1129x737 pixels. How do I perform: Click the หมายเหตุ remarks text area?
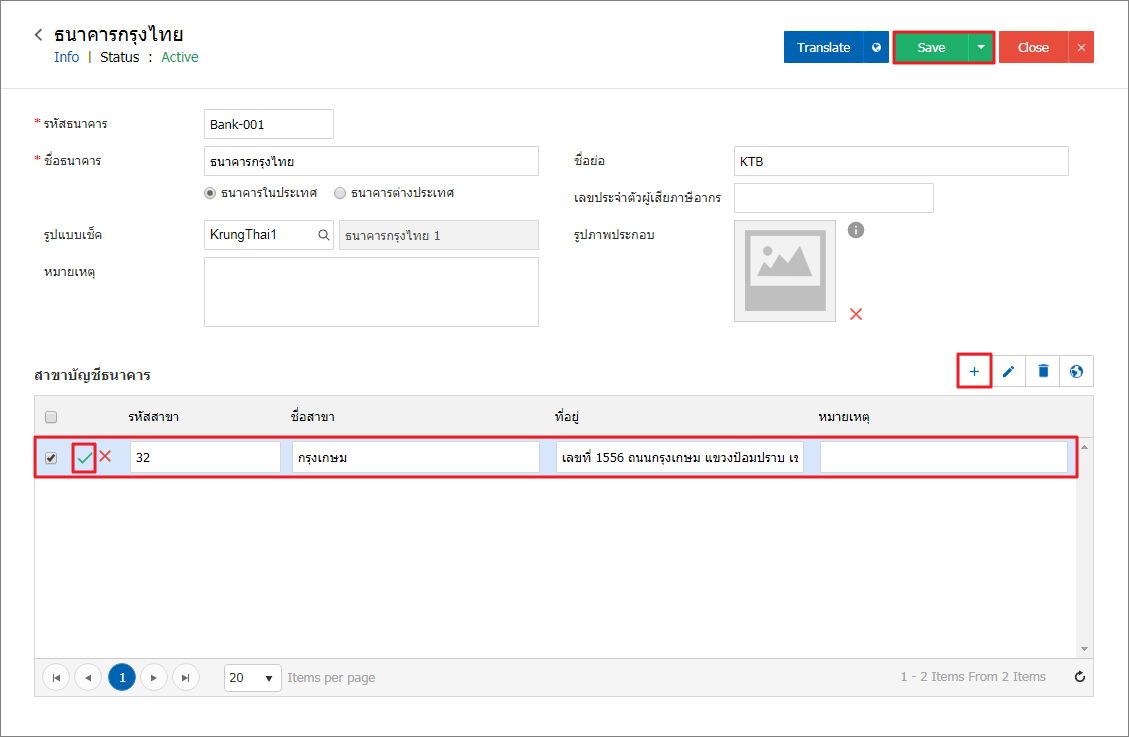coord(371,292)
